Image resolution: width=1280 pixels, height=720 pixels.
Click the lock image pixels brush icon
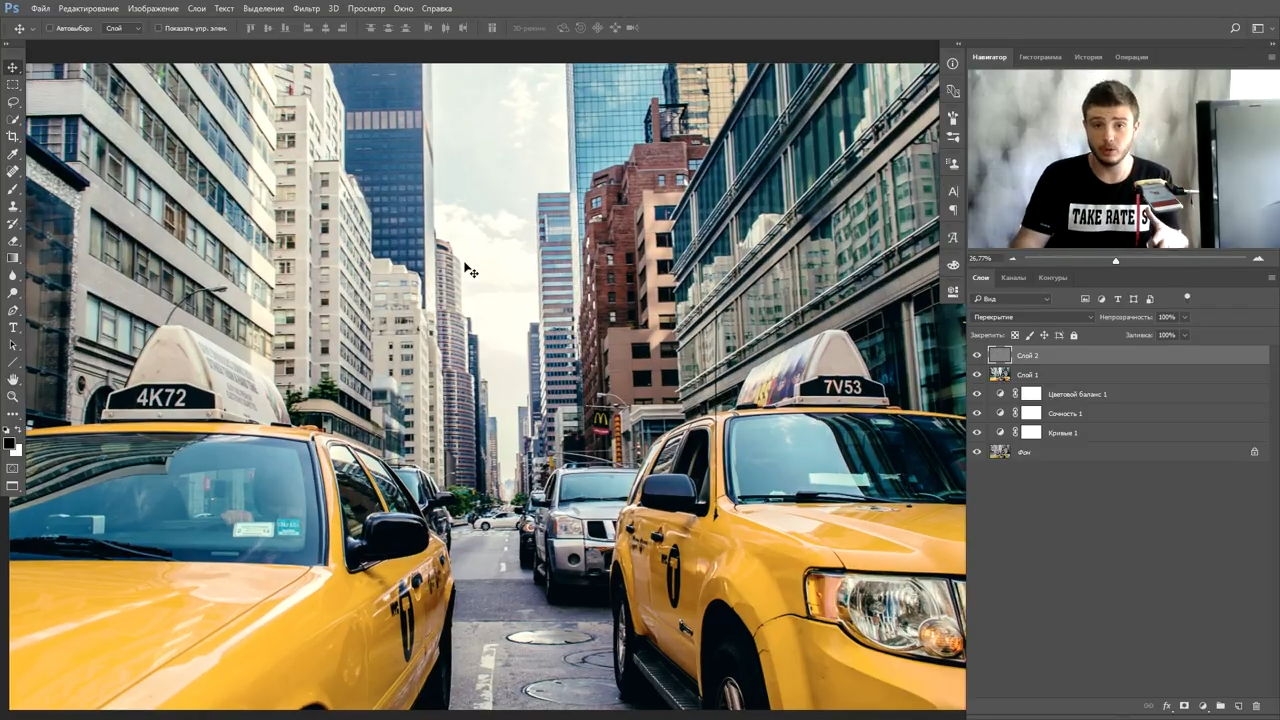[1030, 336]
